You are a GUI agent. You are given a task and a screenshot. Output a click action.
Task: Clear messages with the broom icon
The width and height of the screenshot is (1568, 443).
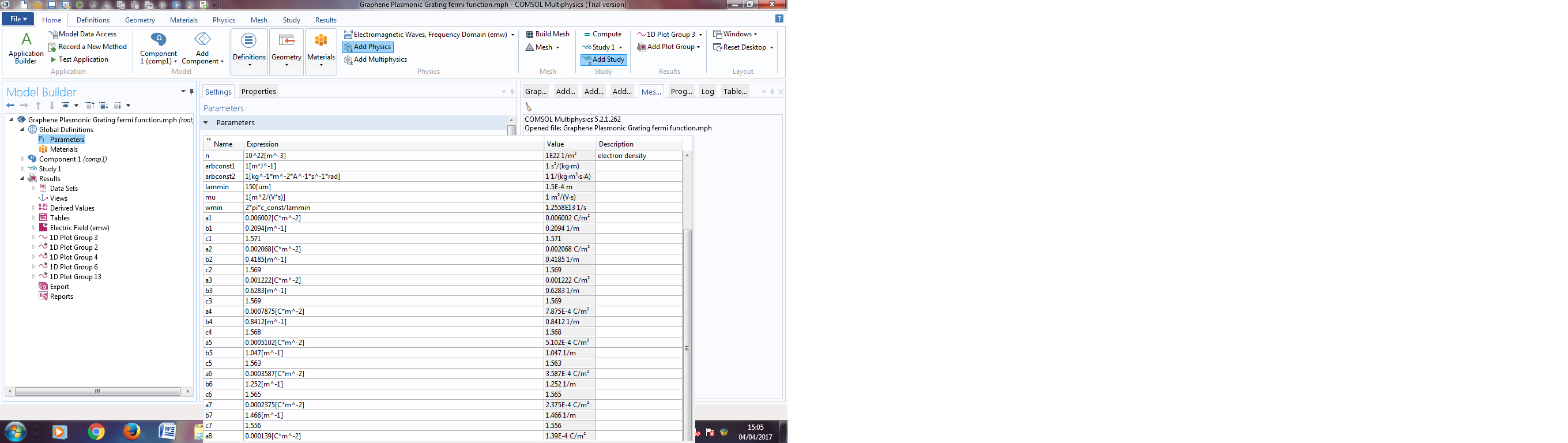[x=529, y=107]
